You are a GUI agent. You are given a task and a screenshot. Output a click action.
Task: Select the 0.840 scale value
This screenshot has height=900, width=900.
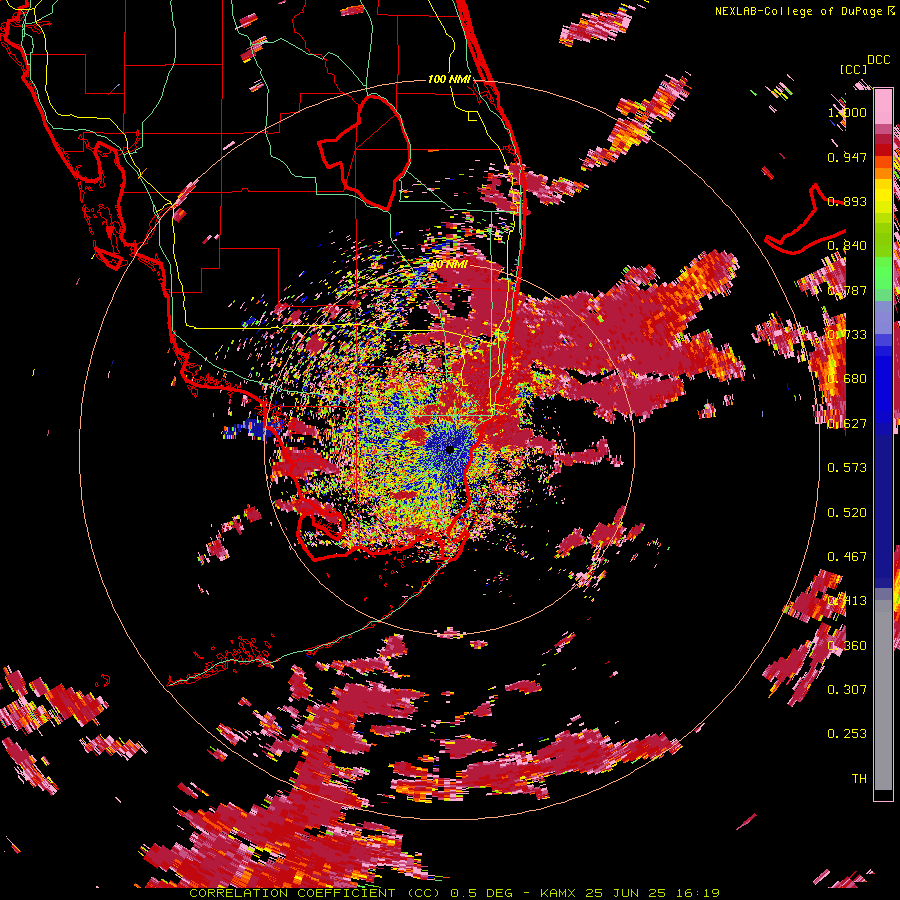(847, 246)
